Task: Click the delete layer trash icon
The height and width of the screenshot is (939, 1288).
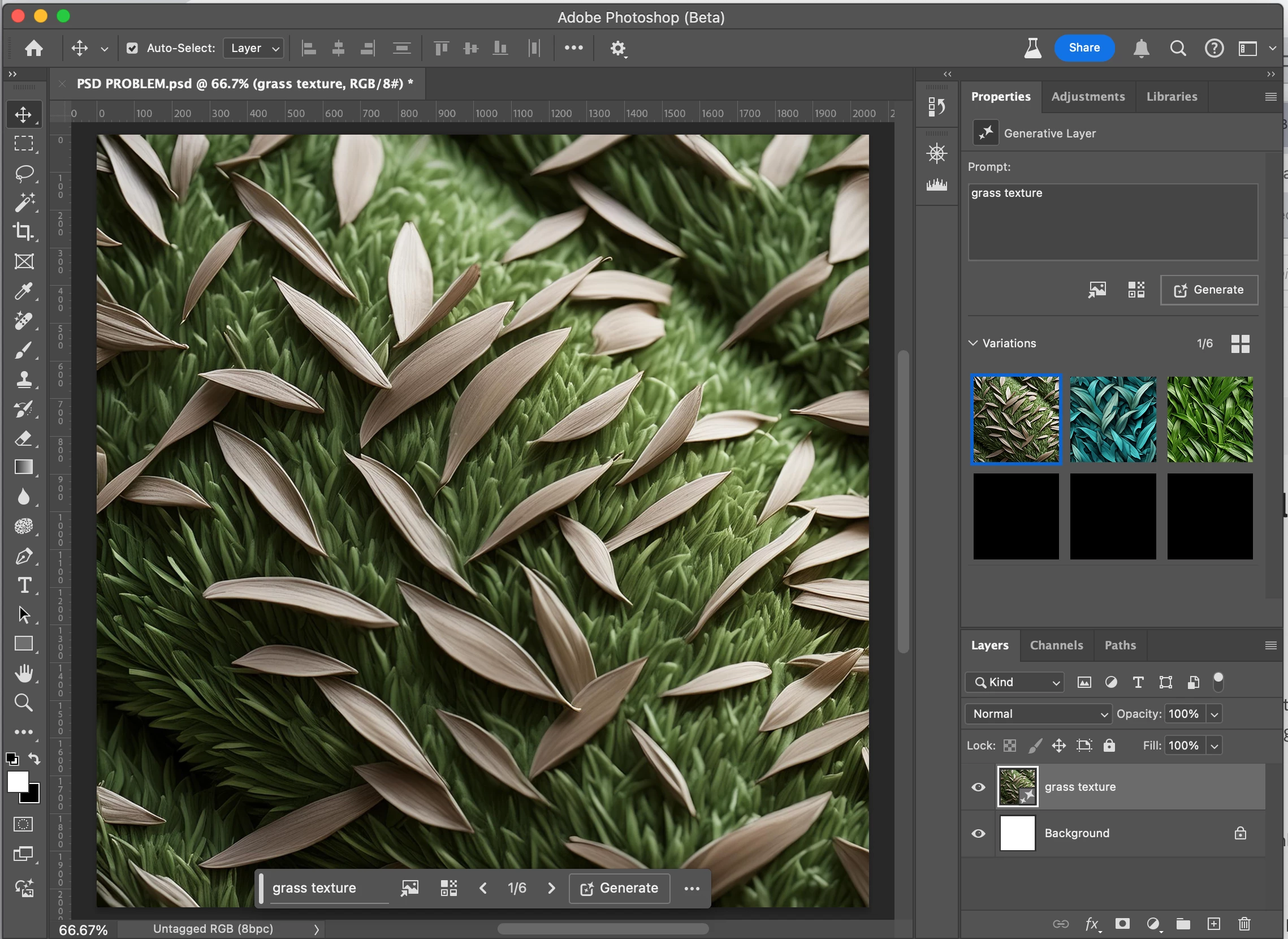Action: tap(1244, 924)
